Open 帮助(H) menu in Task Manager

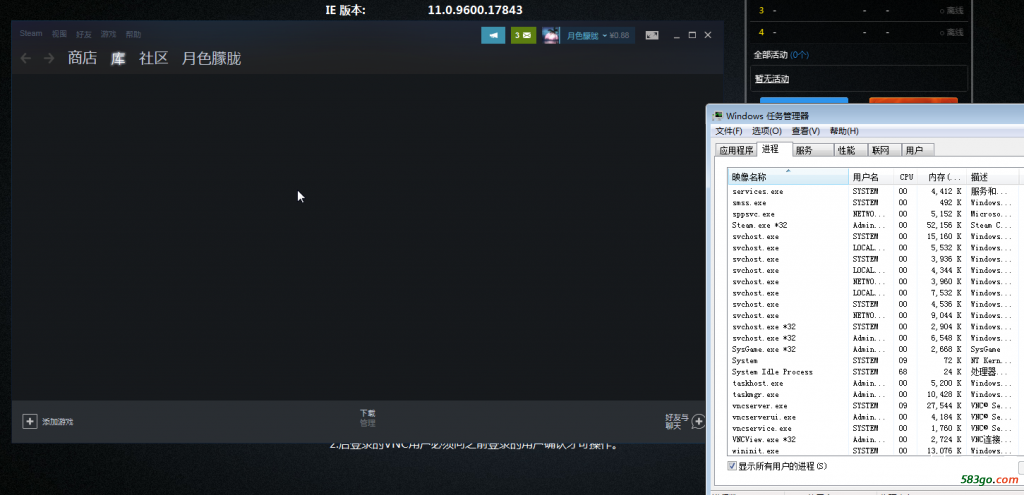point(844,131)
